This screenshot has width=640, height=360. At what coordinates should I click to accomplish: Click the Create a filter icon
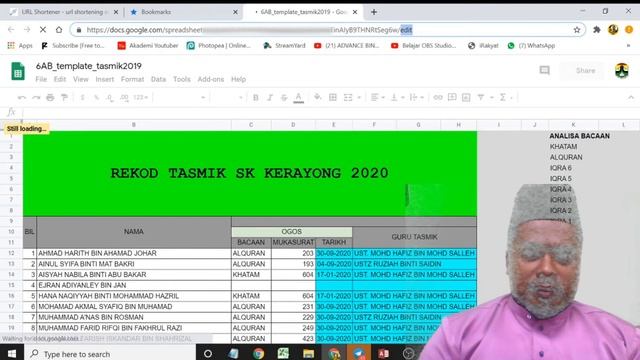click(x=481, y=97)
